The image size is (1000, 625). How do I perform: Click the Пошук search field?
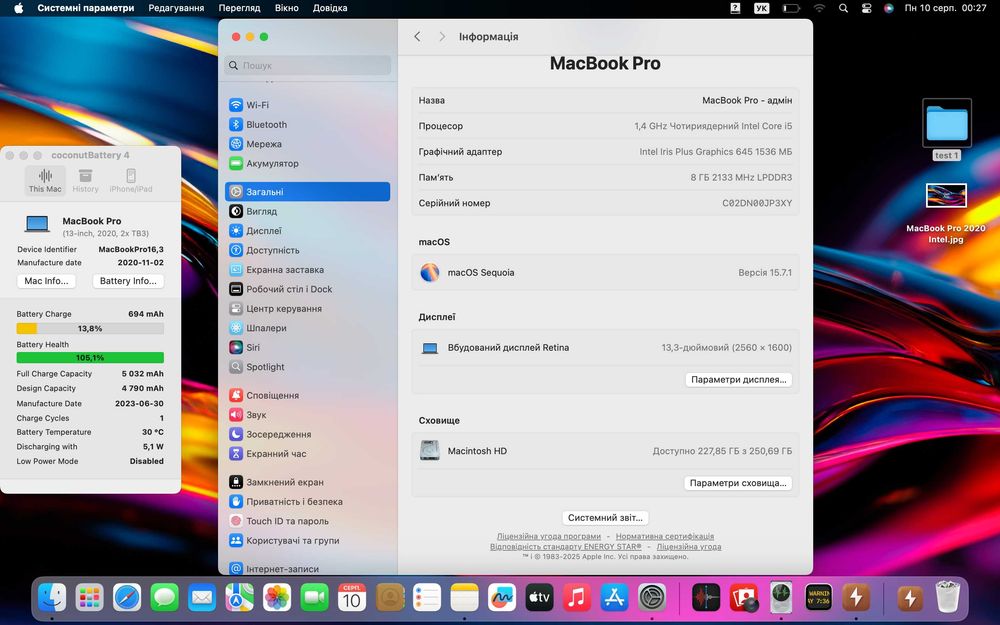tap(307, 65)
